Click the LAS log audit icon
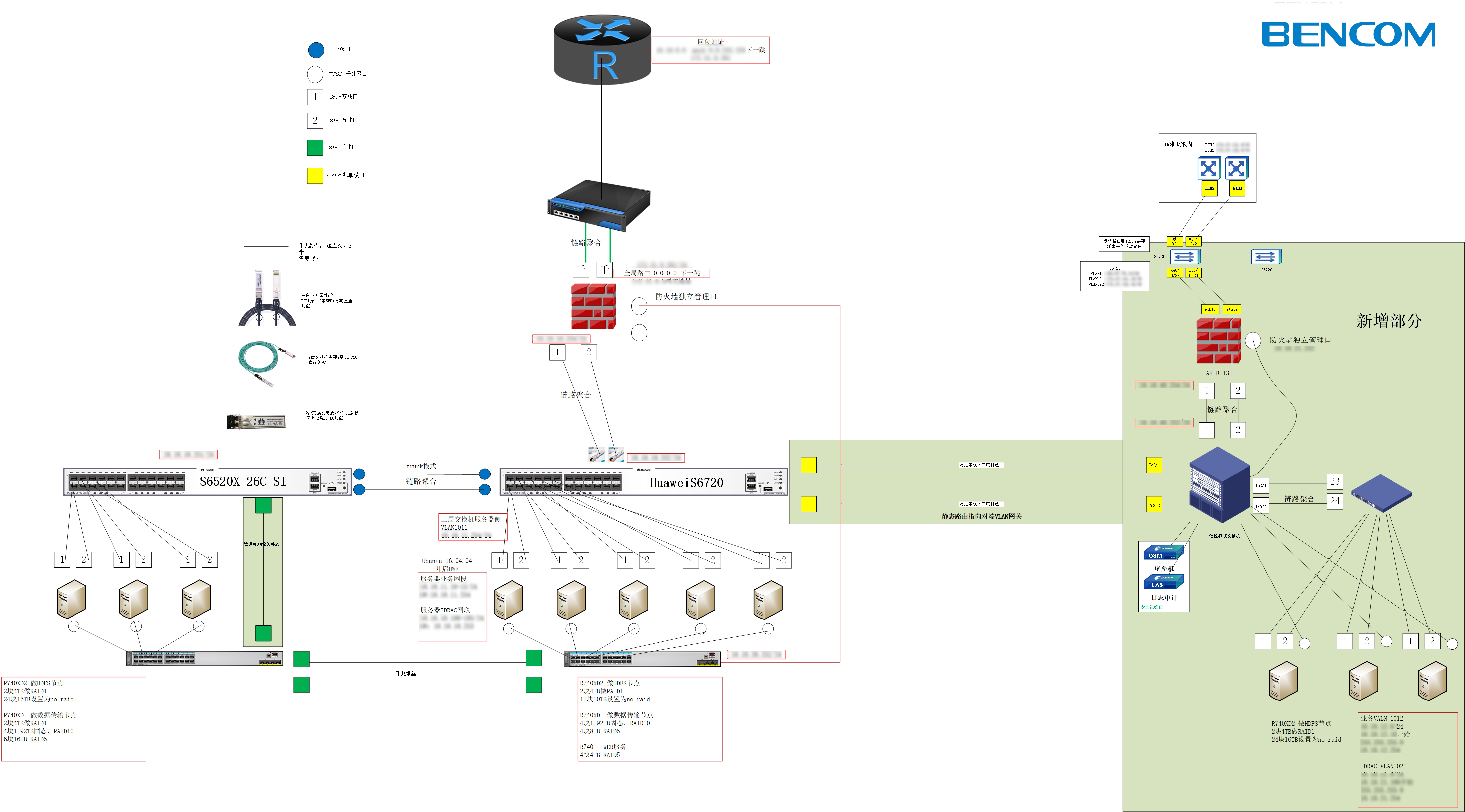The width and height of the screenshot is (1465, 812). click(1163, 581)
